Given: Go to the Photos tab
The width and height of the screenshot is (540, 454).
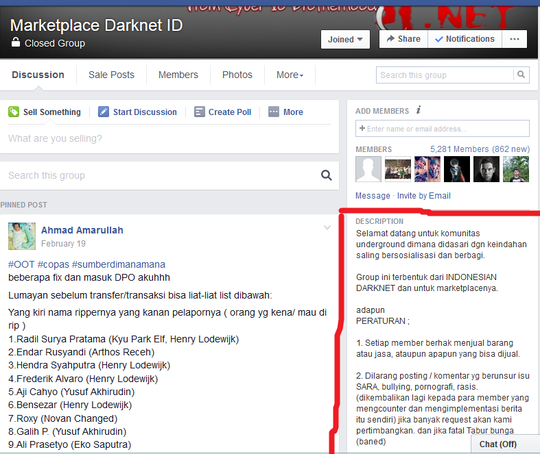Looking at the screenshot, I should click(x=237, y=75).
